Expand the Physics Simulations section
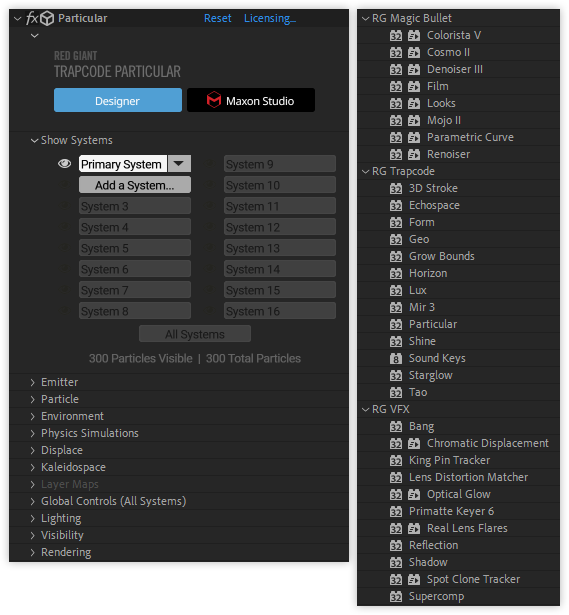The image size is (569, 615). [33, 433]
